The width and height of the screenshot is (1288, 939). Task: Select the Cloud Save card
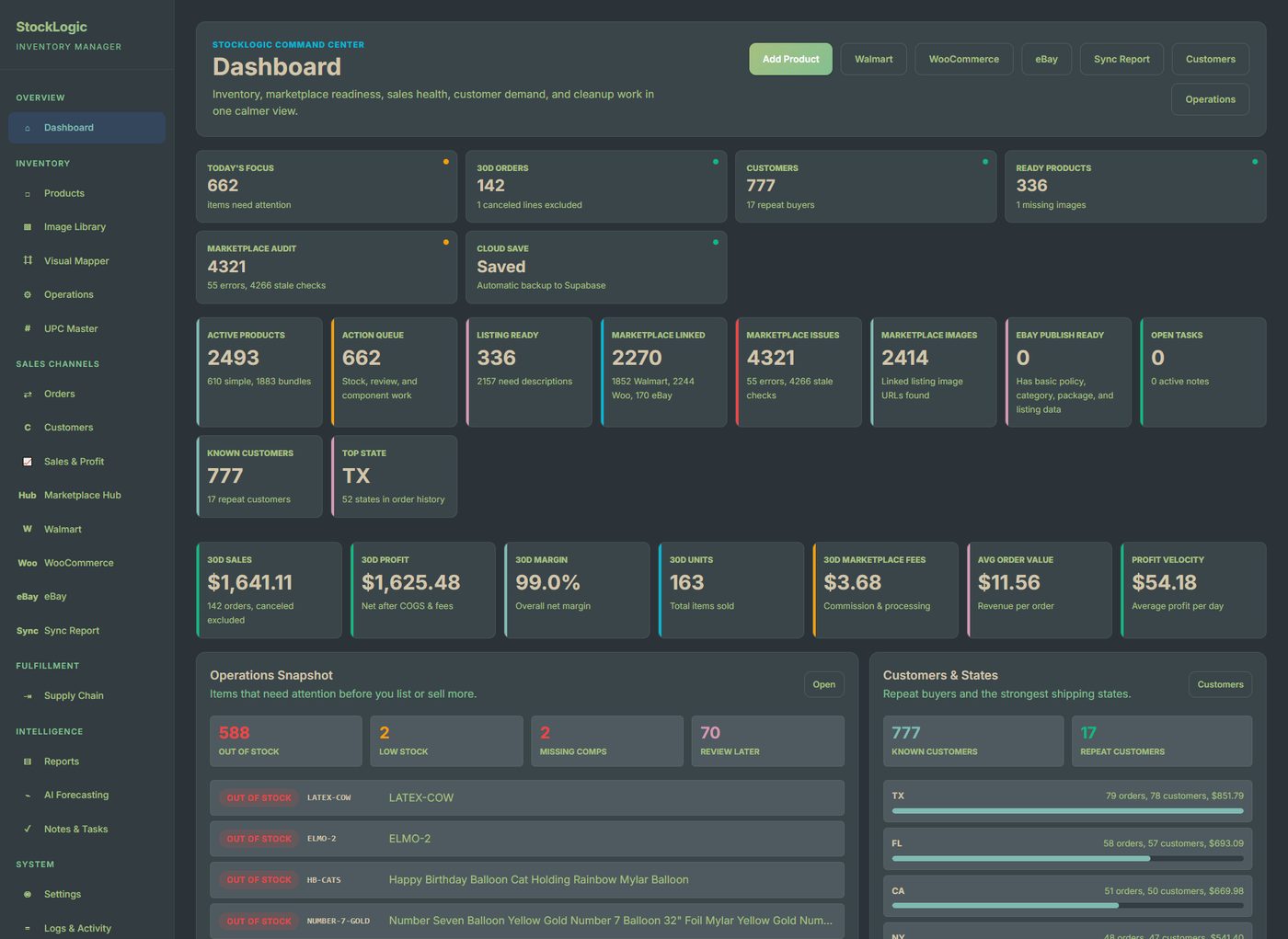(x=596, y=268)
